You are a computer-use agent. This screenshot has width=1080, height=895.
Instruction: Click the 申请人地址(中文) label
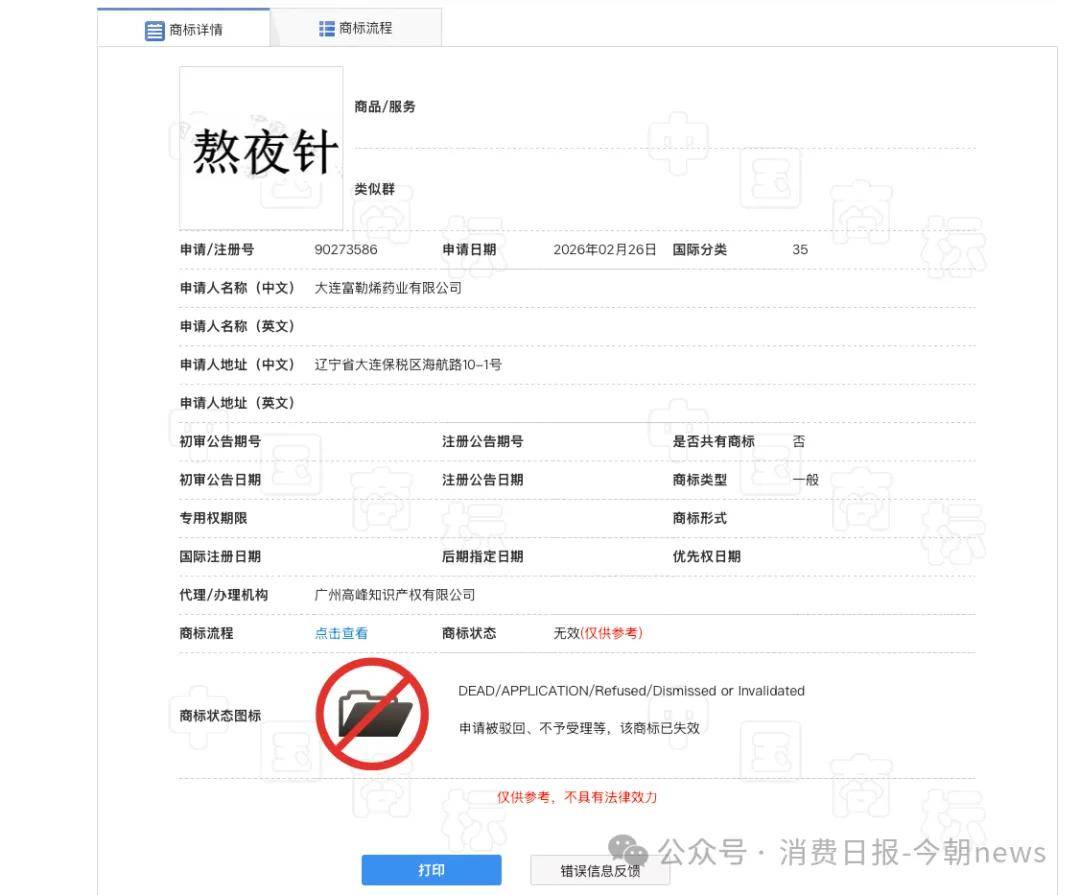tap(237, 364)
